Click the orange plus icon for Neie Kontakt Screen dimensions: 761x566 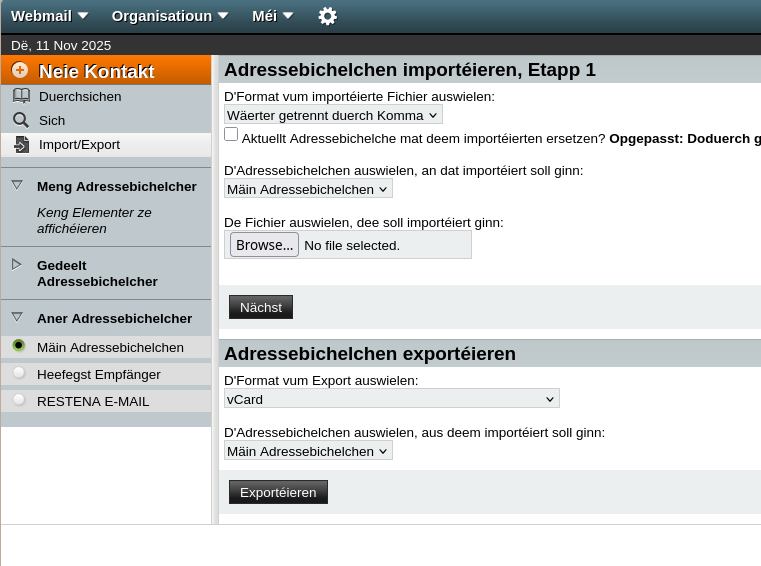tap(19, 70)
